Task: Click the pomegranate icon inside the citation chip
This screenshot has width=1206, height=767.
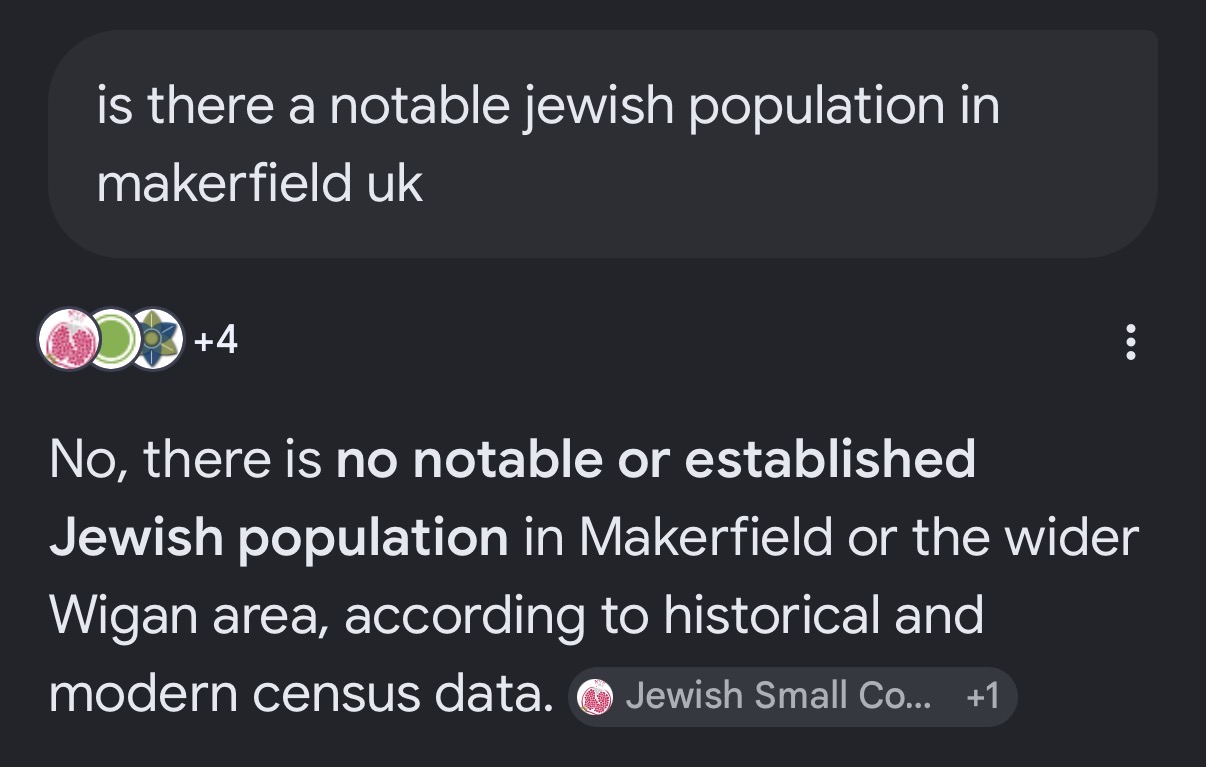Action: click(597, 697)
